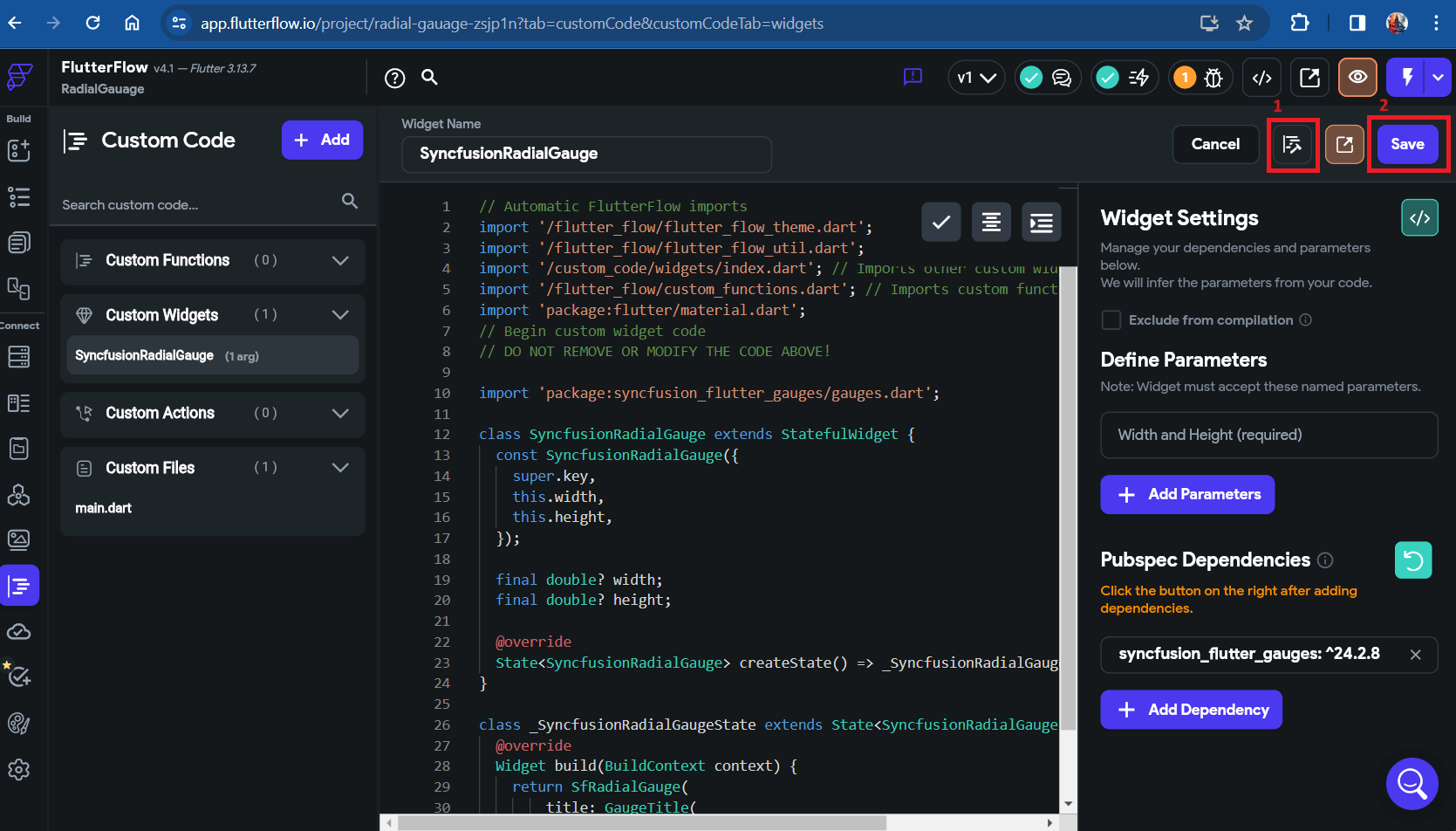
Task: Open the Cloud Functions sidebar icon
Action: tap(19, 631)
